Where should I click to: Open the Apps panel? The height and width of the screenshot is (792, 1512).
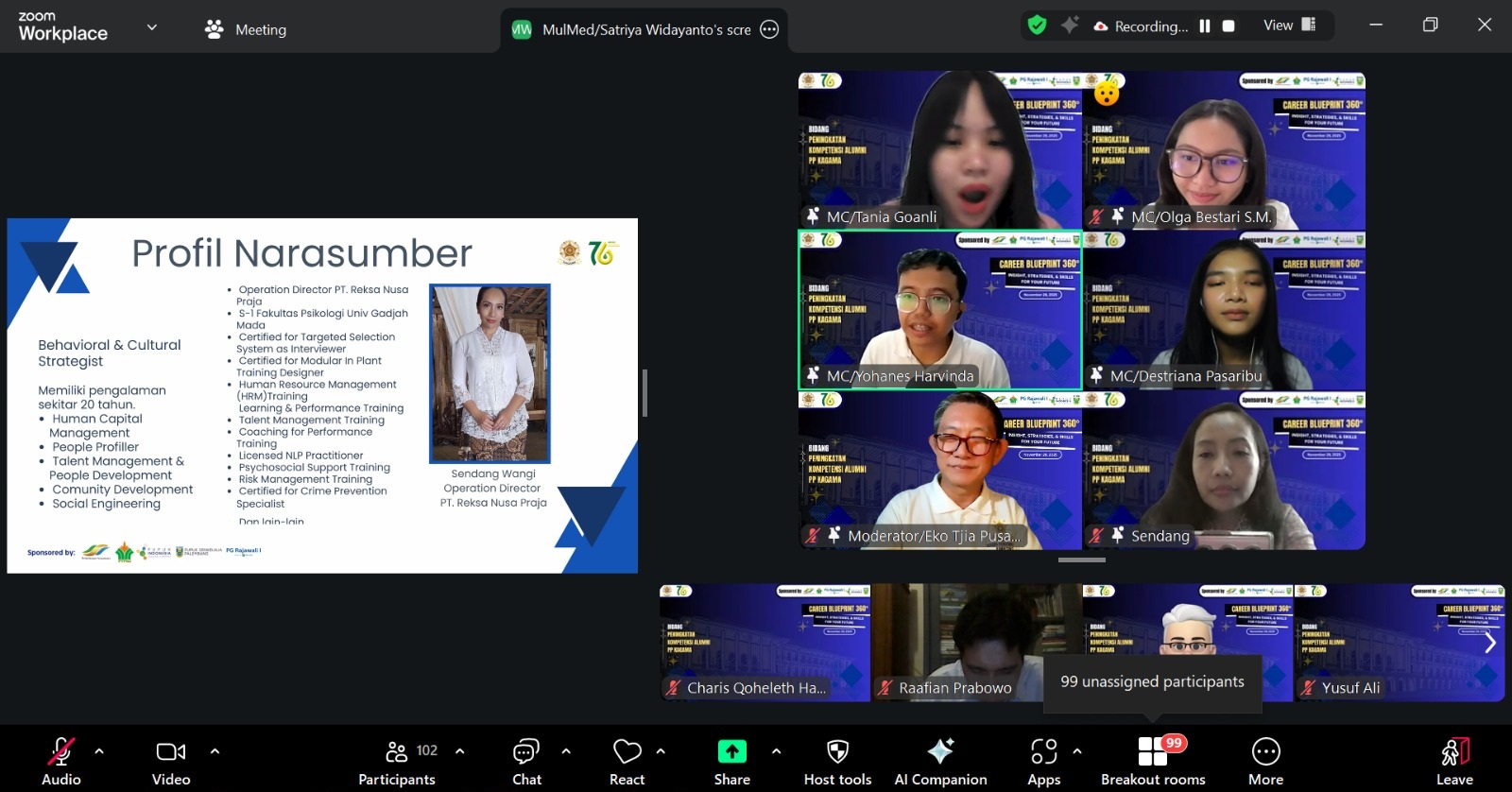[1043, 759]
